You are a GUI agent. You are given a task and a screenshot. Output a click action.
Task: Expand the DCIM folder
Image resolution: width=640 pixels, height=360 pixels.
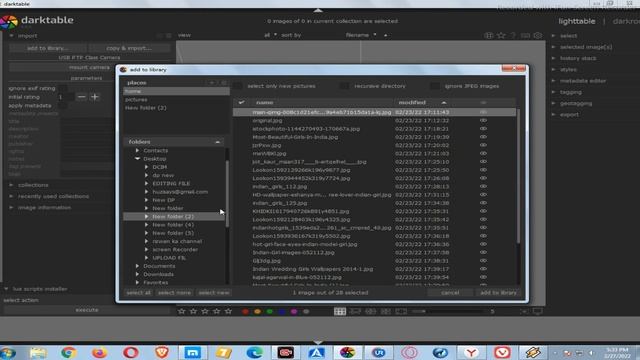click(147, 167)
